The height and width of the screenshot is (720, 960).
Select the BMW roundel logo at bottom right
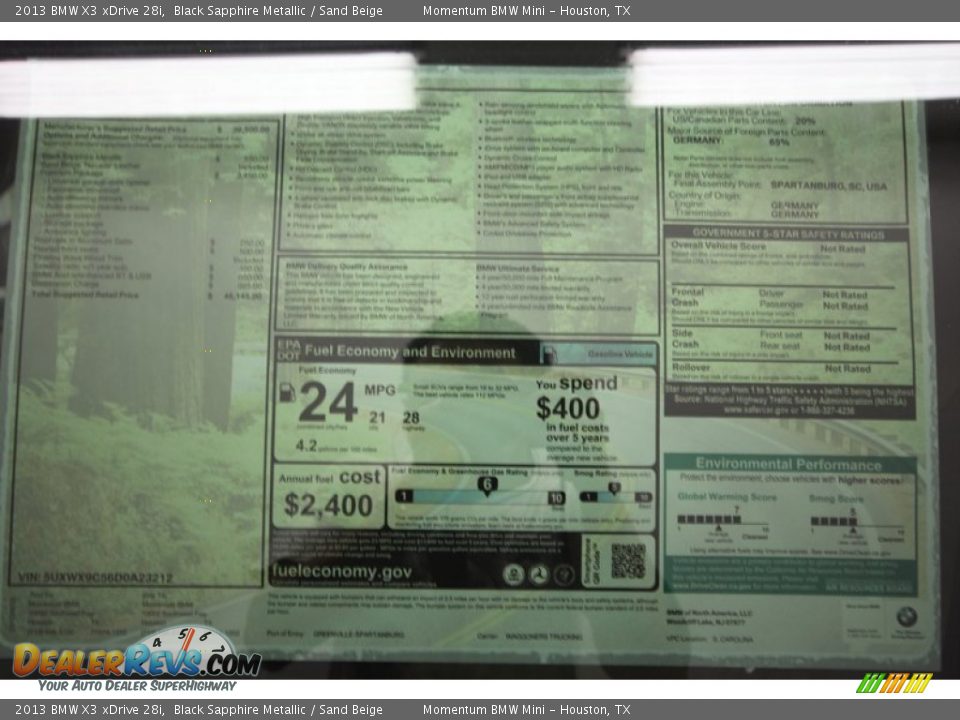(x=907, y=617)
